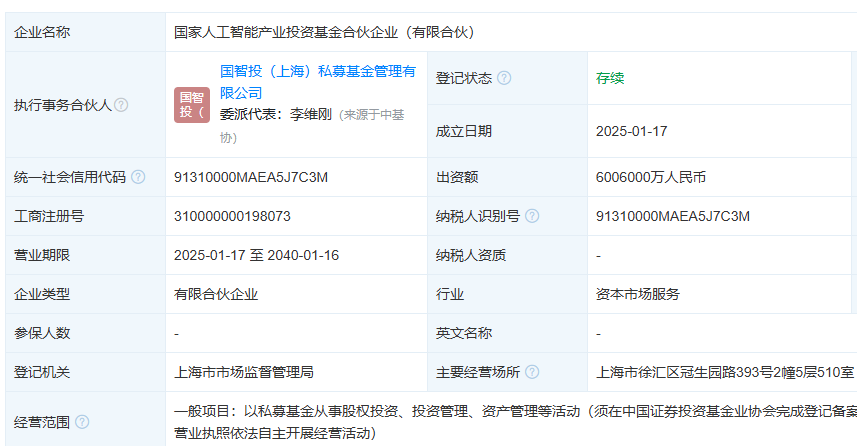
Task: Click the 登记机关 label cell
Action: [x=86, y=372]
